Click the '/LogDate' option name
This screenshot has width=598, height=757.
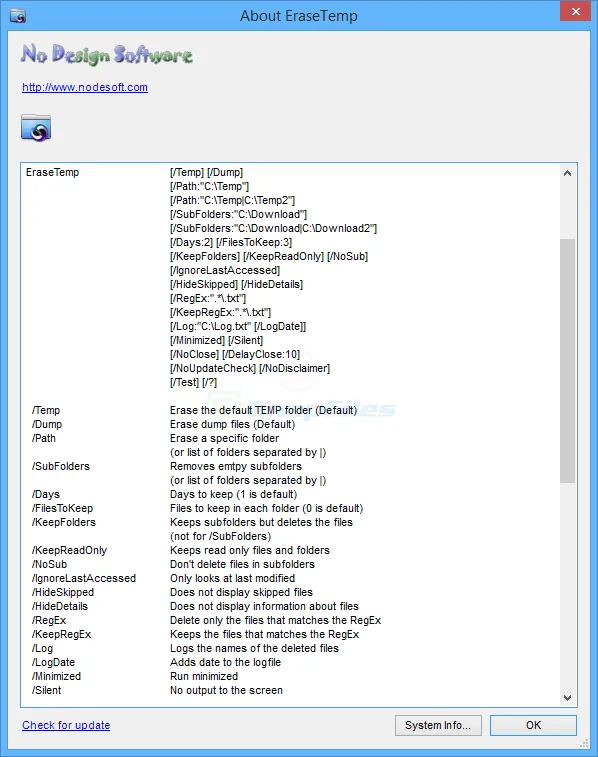(x=53, y=662)
